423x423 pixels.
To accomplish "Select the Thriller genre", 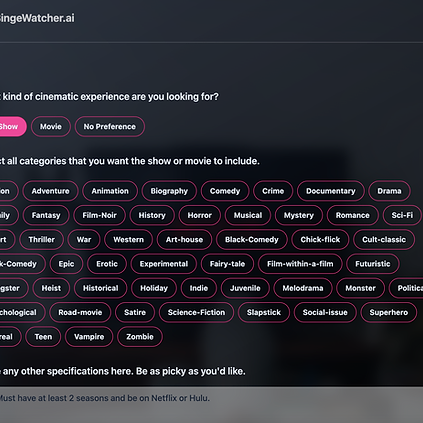I will (x=41, y=240).
